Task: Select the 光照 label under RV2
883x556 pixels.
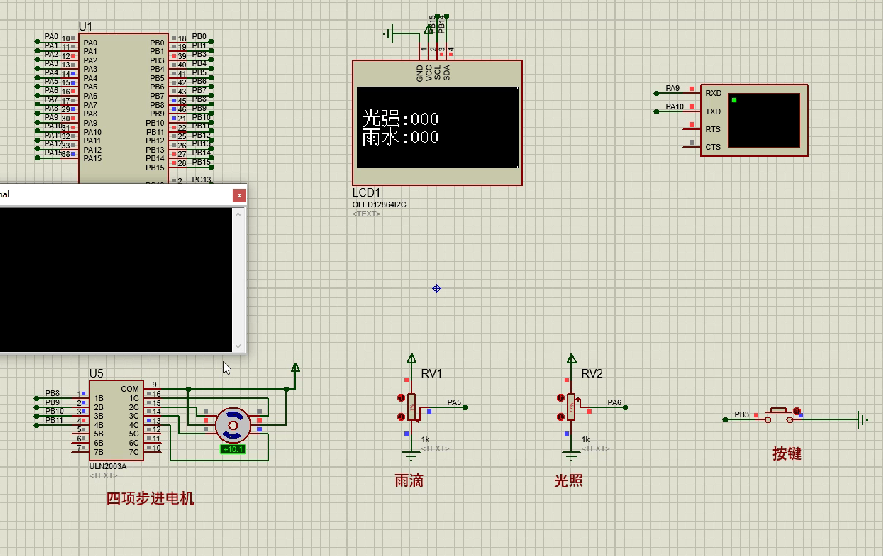Action: click(x=569, y=481)
